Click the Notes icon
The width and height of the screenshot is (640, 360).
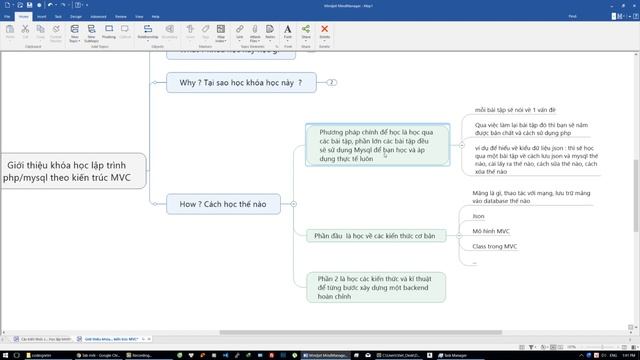point(270,29)
